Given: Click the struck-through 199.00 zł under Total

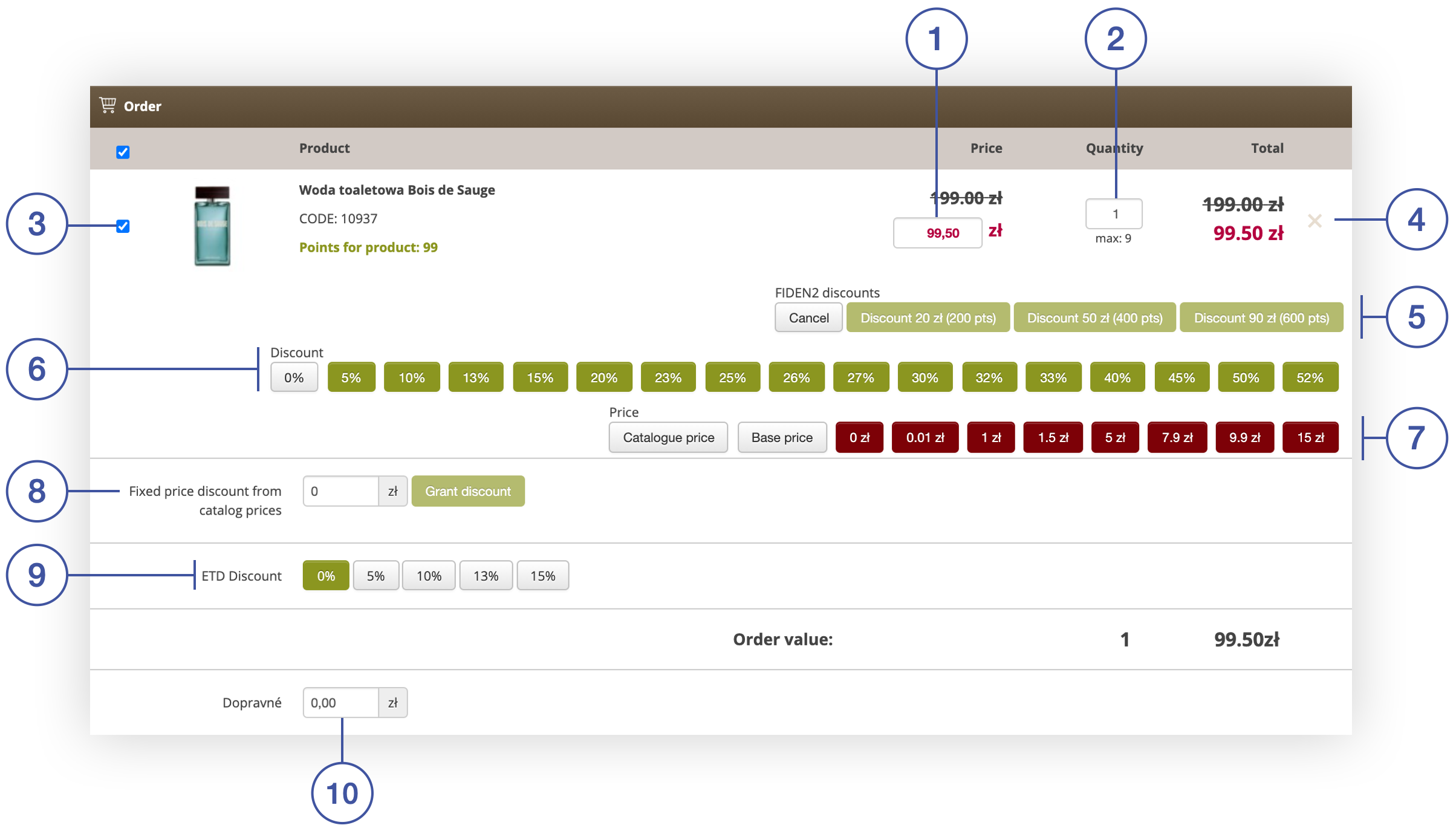Looking at the screenshot, I should point(1243,204).
